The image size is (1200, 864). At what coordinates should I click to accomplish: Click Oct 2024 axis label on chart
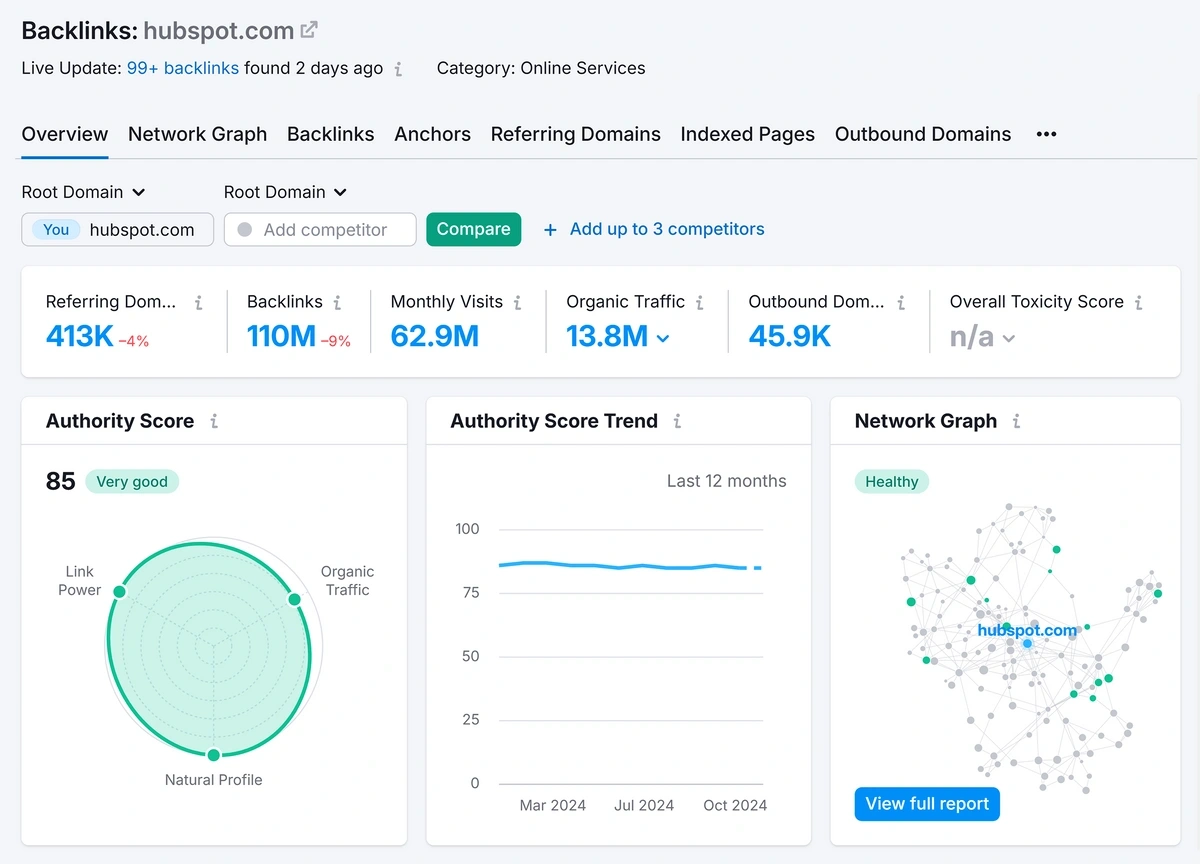click(735, 805)
